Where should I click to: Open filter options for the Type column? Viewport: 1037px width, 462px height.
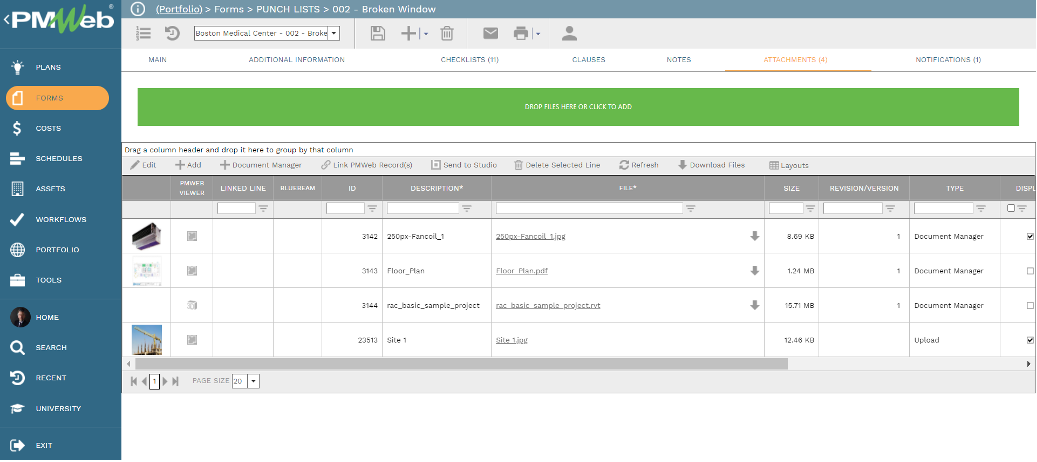pyautogui.click(x=981, y=208)
